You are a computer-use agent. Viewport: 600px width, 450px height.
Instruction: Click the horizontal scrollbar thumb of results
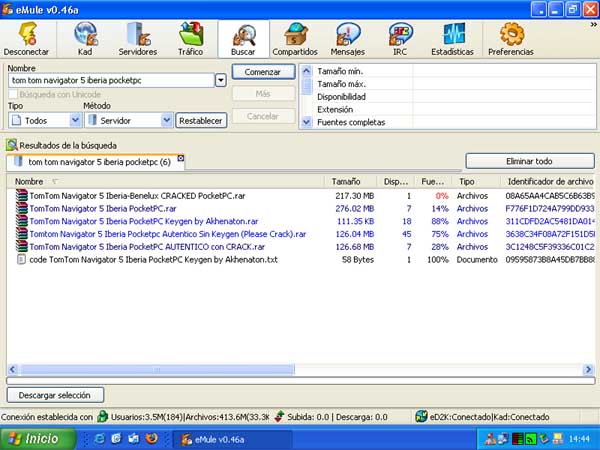click(157, 369)
